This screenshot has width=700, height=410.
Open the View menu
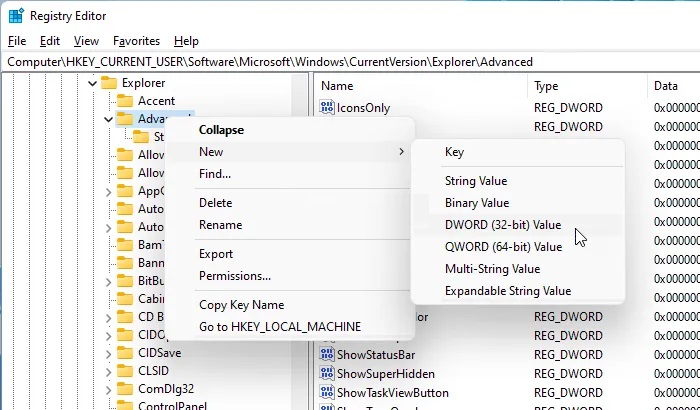(86, 41)
